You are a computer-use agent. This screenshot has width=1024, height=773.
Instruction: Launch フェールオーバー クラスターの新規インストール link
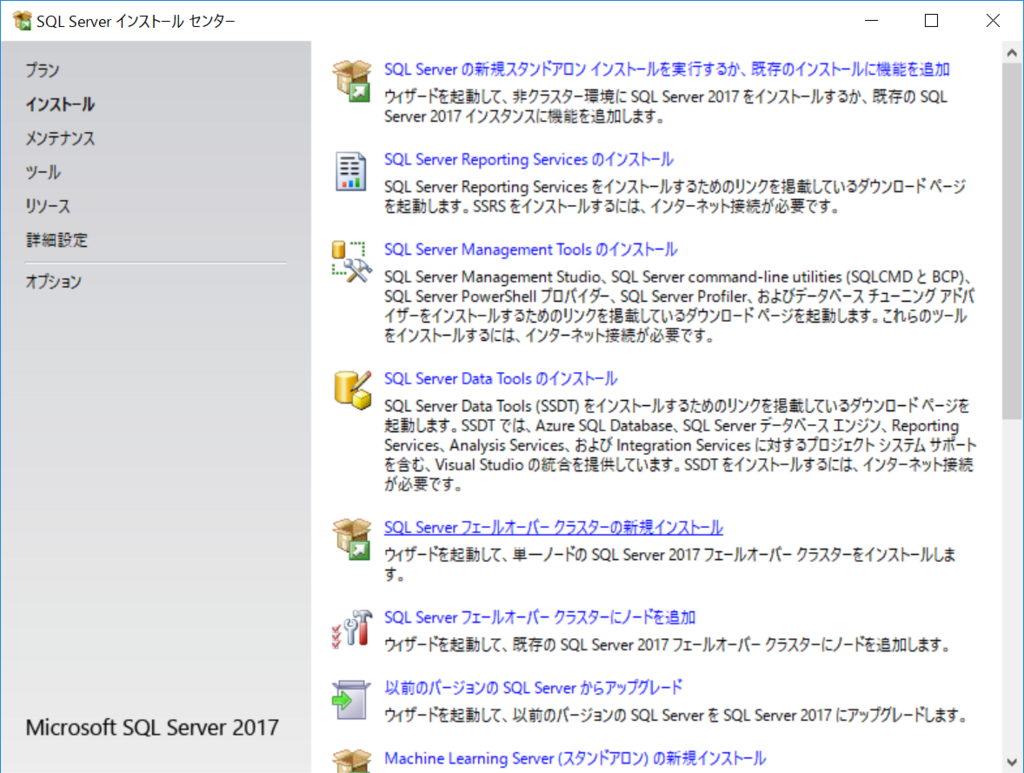[x=554, y=528]
